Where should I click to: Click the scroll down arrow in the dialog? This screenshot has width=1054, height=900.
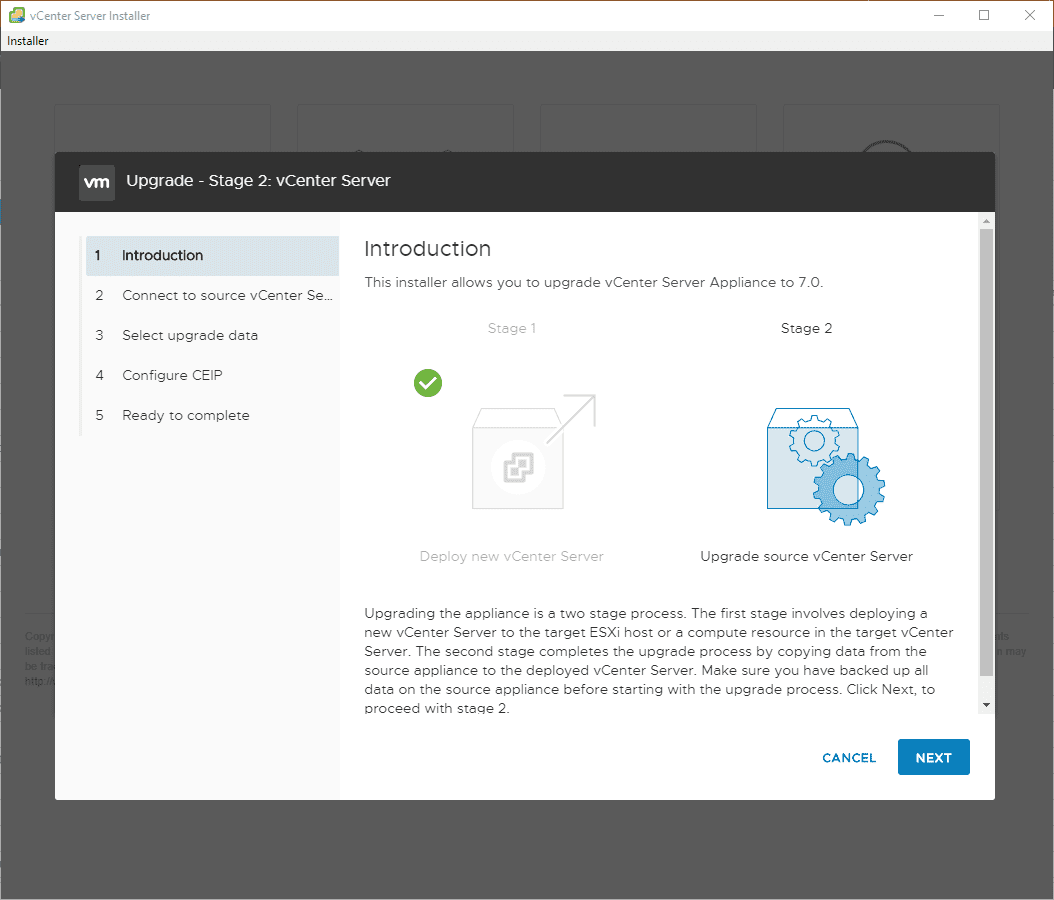(987, 705)
